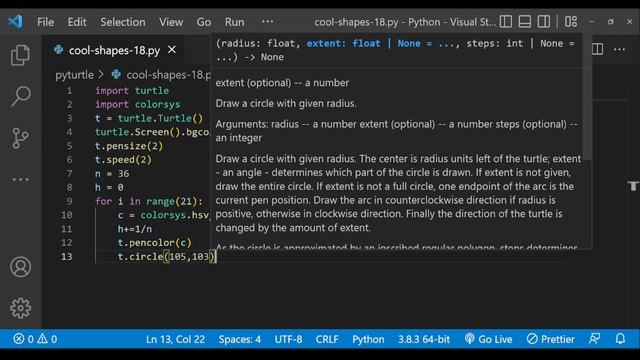Split the editor to the right
The width and height of the screenshot is (640, 360).
tap(598, 49)
